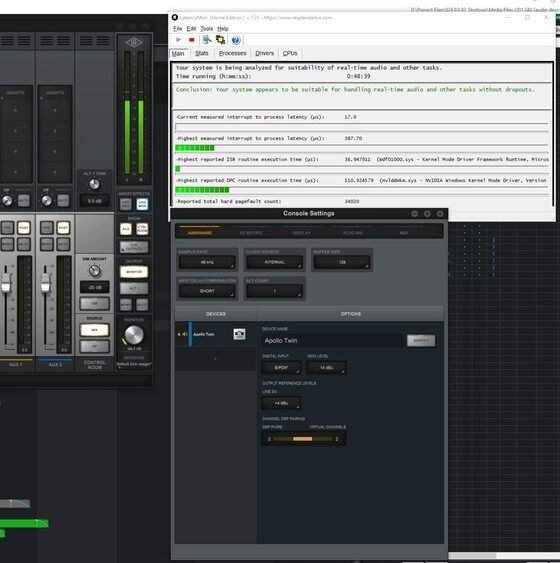This screenshot has width=560, height=563.
Task: Switch to the CPUs tab
Action: tap(290, 53)
